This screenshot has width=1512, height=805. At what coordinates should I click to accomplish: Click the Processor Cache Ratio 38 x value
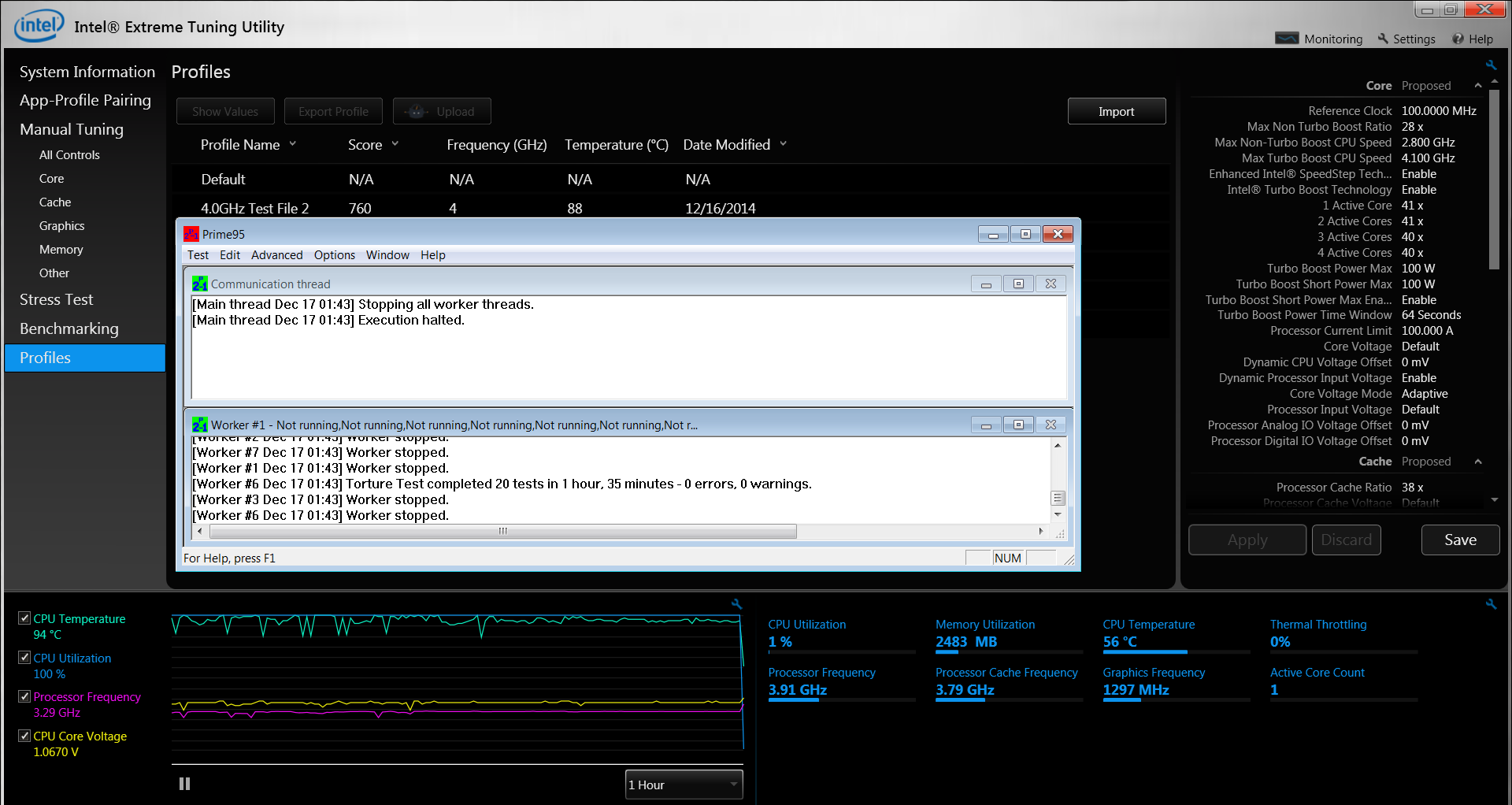1412,488
